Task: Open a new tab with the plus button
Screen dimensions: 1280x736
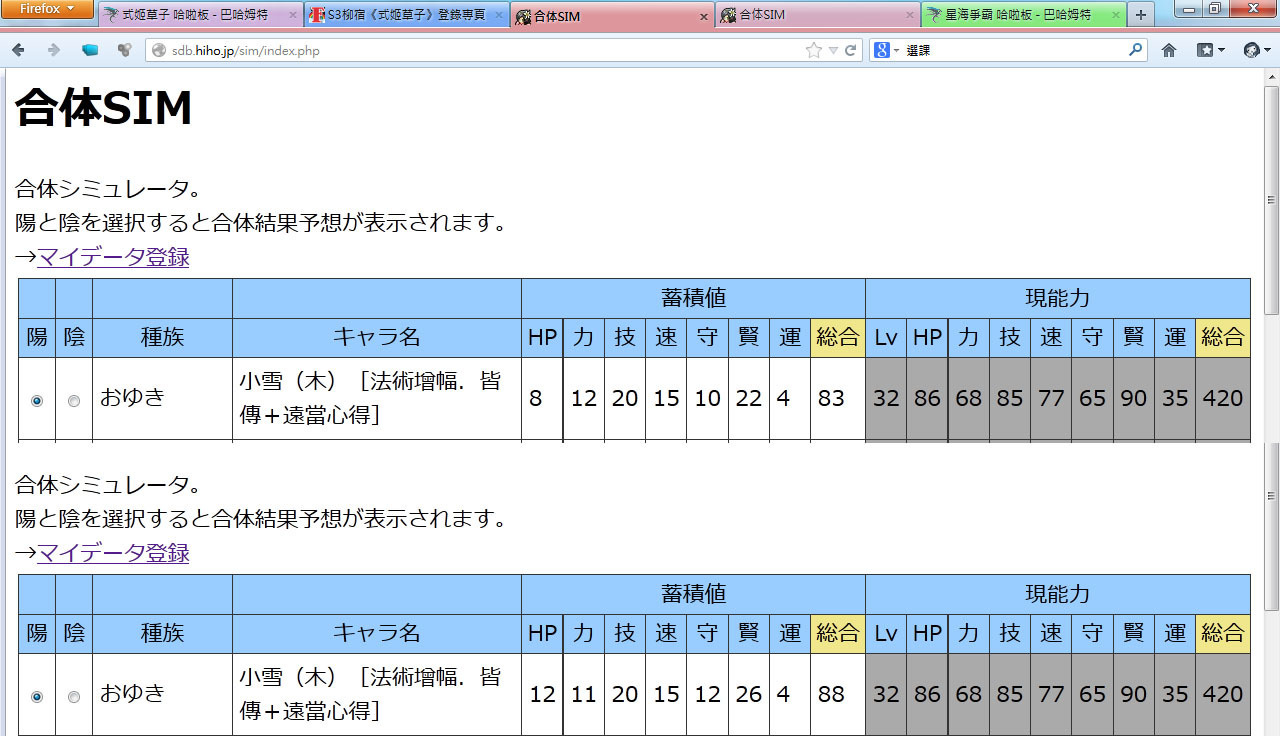Action: coord(1141,15)
